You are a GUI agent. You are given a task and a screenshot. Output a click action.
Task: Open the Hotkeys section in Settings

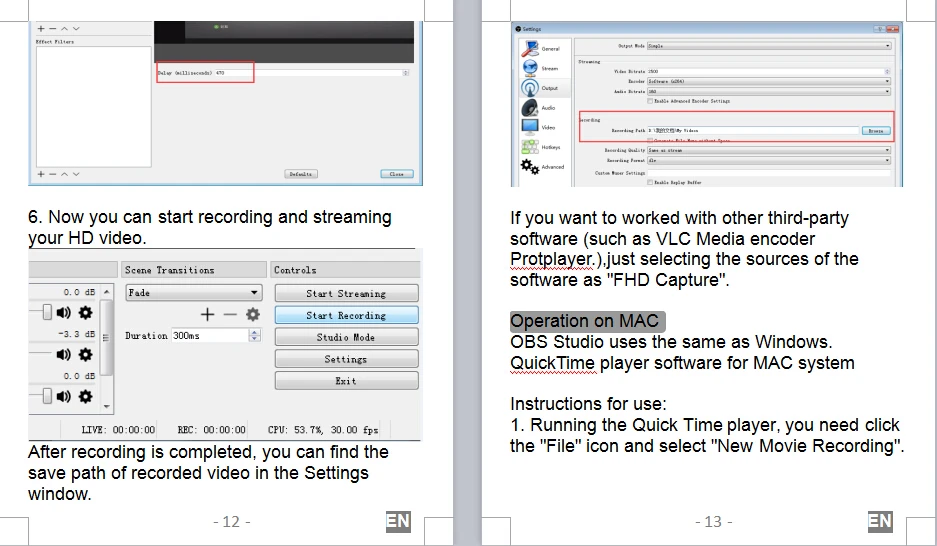pyautogui.click(x=541, y=147)
